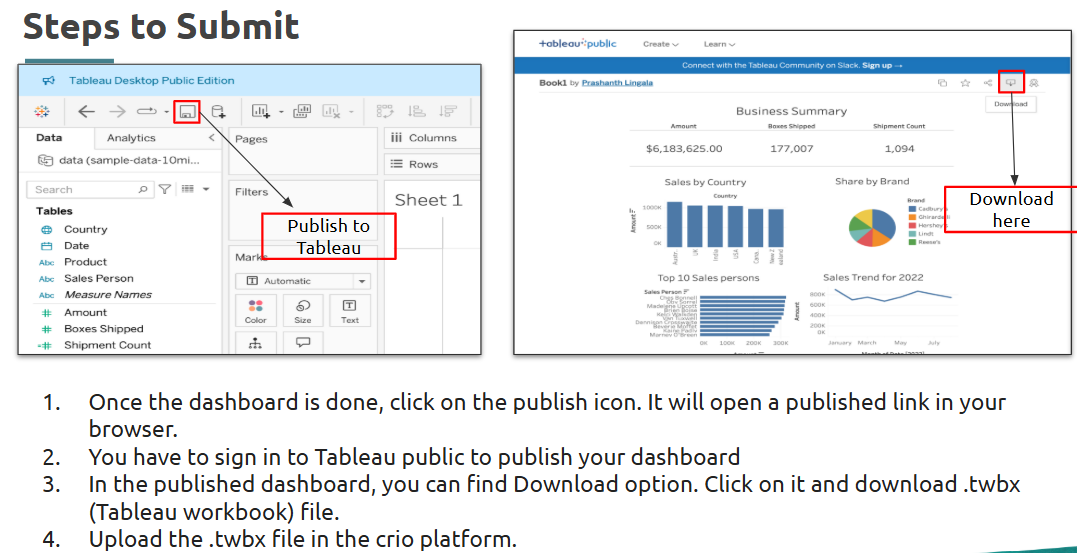Select the Country field
Viewport: 1077px width, 553px height.
(86, 229)
